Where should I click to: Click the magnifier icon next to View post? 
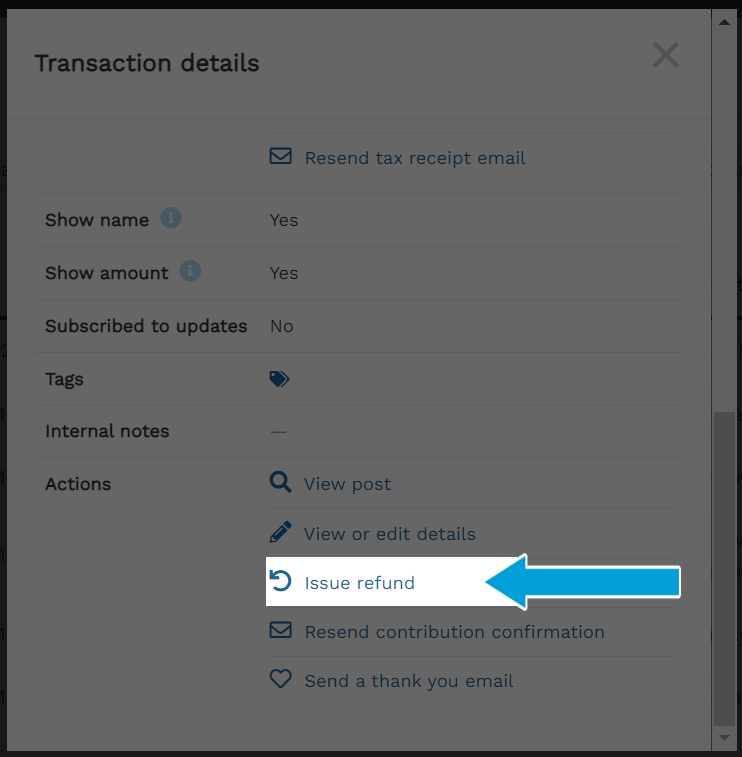280,482
